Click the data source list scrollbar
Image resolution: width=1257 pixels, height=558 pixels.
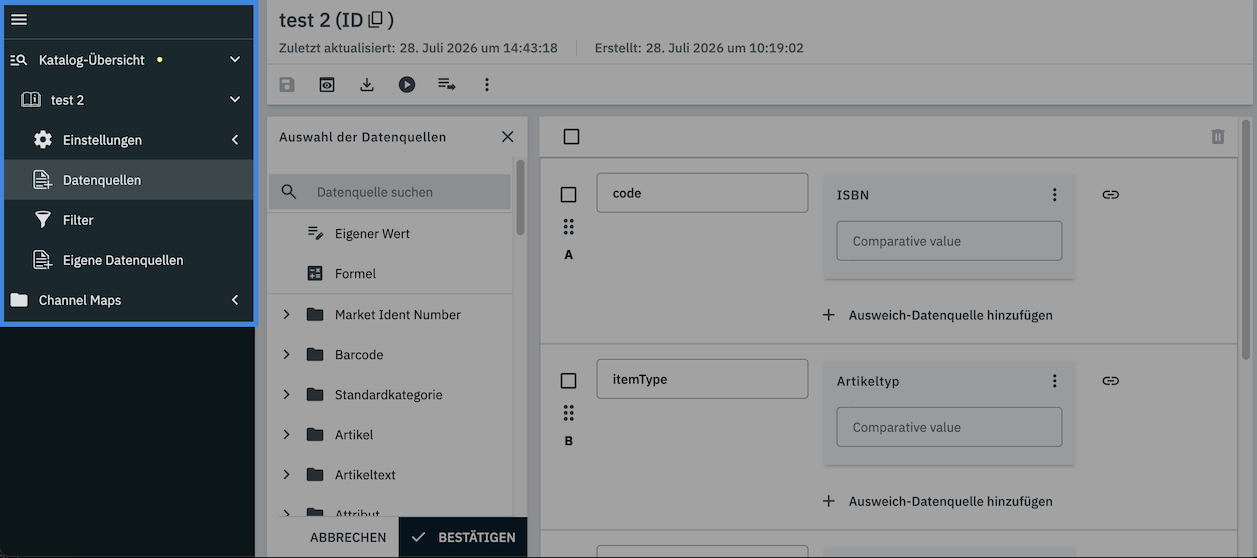520,197
